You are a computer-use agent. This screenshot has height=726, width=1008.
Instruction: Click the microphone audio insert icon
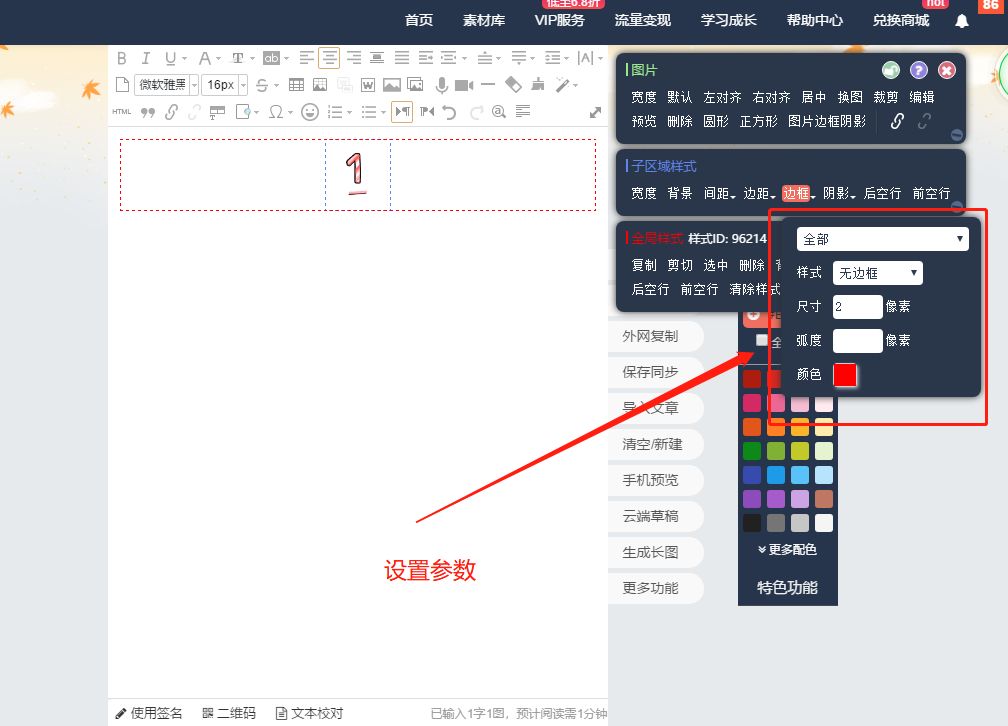tap(441, 85)
